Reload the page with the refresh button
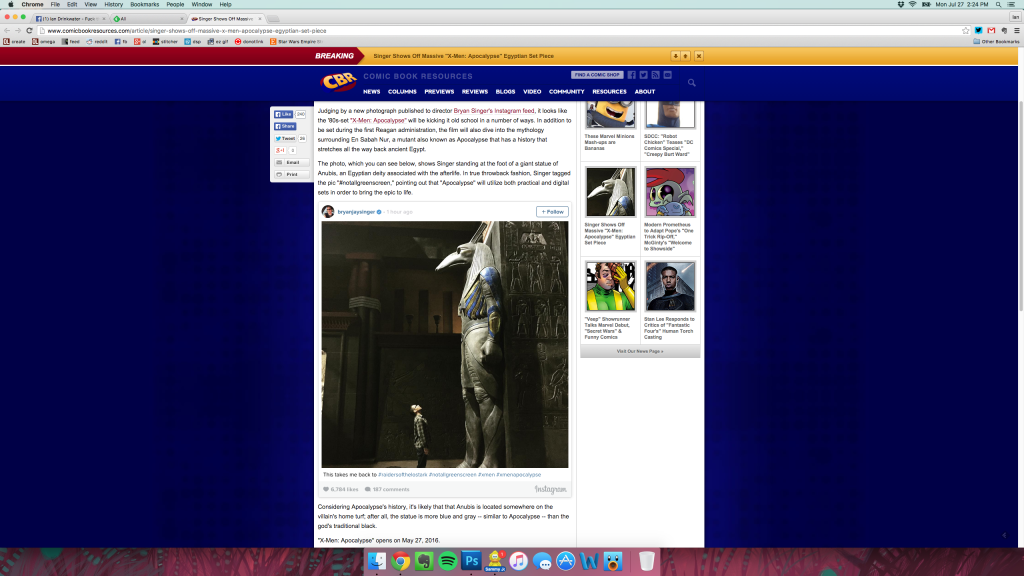 [29, 31]
